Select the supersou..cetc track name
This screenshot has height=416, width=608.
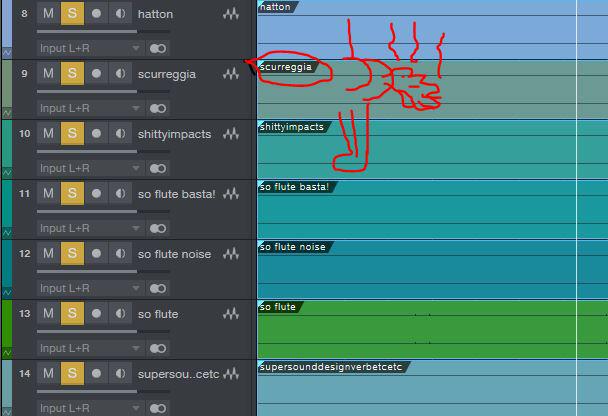tap(179, 375)
